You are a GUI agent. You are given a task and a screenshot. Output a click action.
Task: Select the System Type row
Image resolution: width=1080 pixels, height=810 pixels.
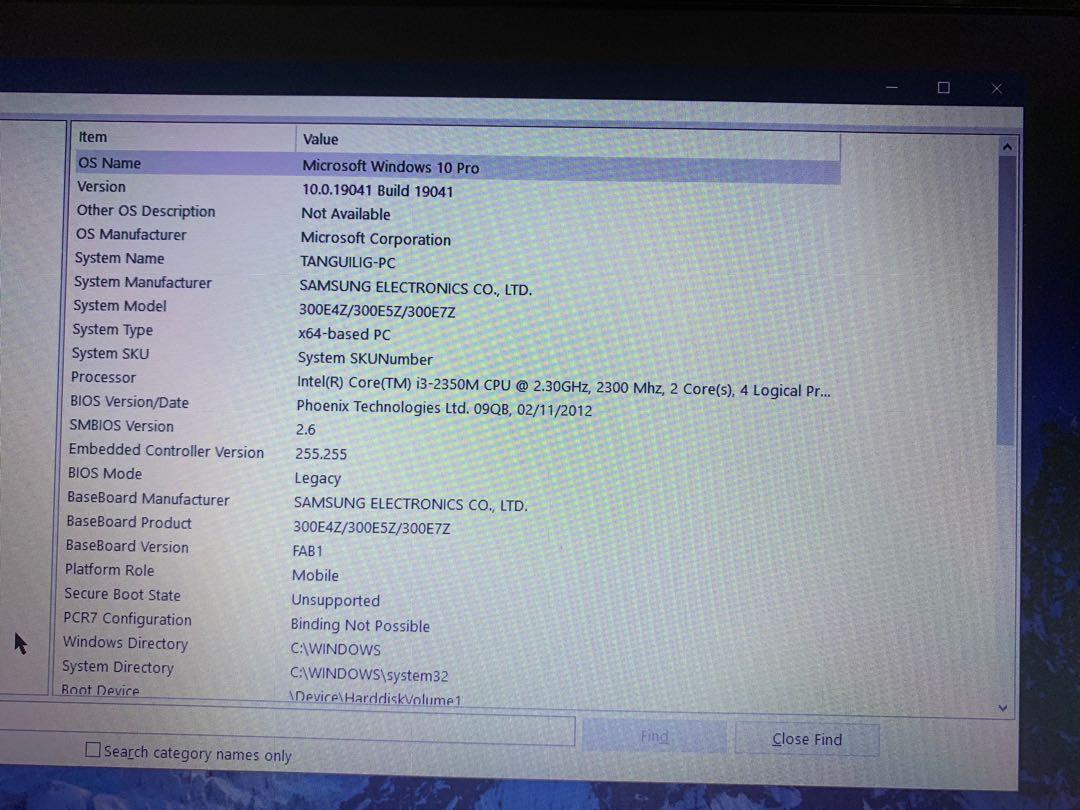click(x=112, y=330)
